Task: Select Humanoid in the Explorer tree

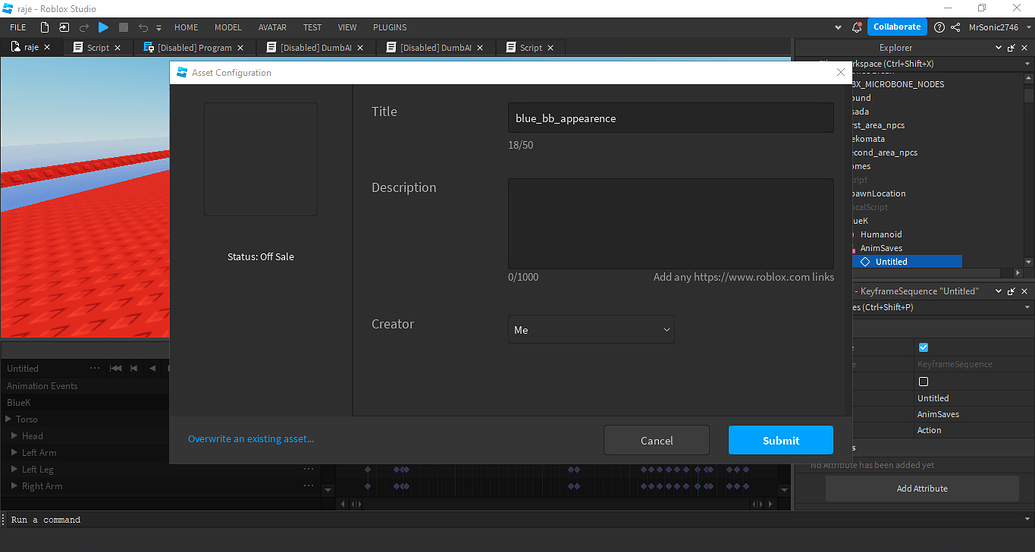Action: click(881, 234)
